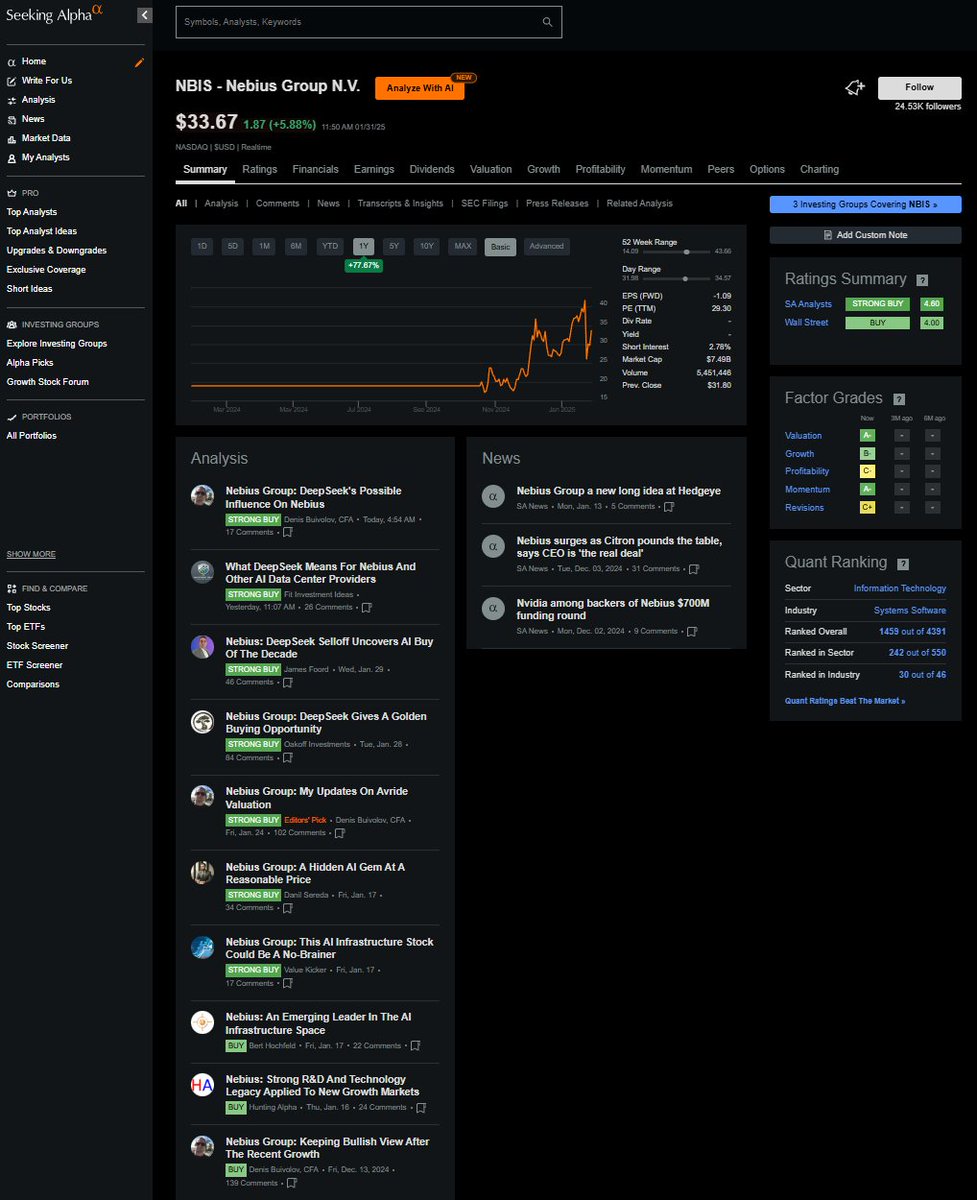Click the 52 Week Range slider marker
Screen dimensions: 977x1200
pos(686,251)
